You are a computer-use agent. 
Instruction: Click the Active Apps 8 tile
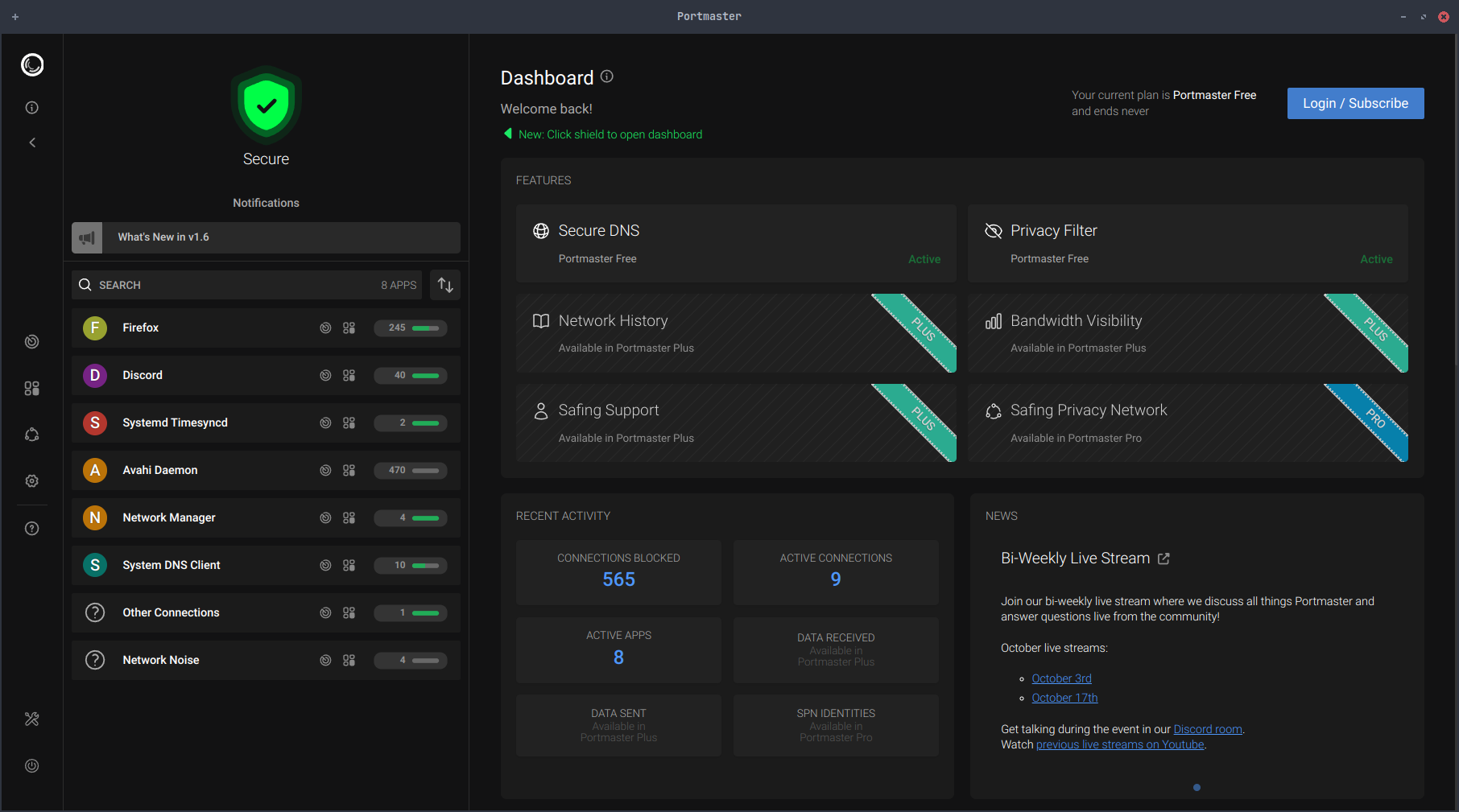(x=618, y=650)
